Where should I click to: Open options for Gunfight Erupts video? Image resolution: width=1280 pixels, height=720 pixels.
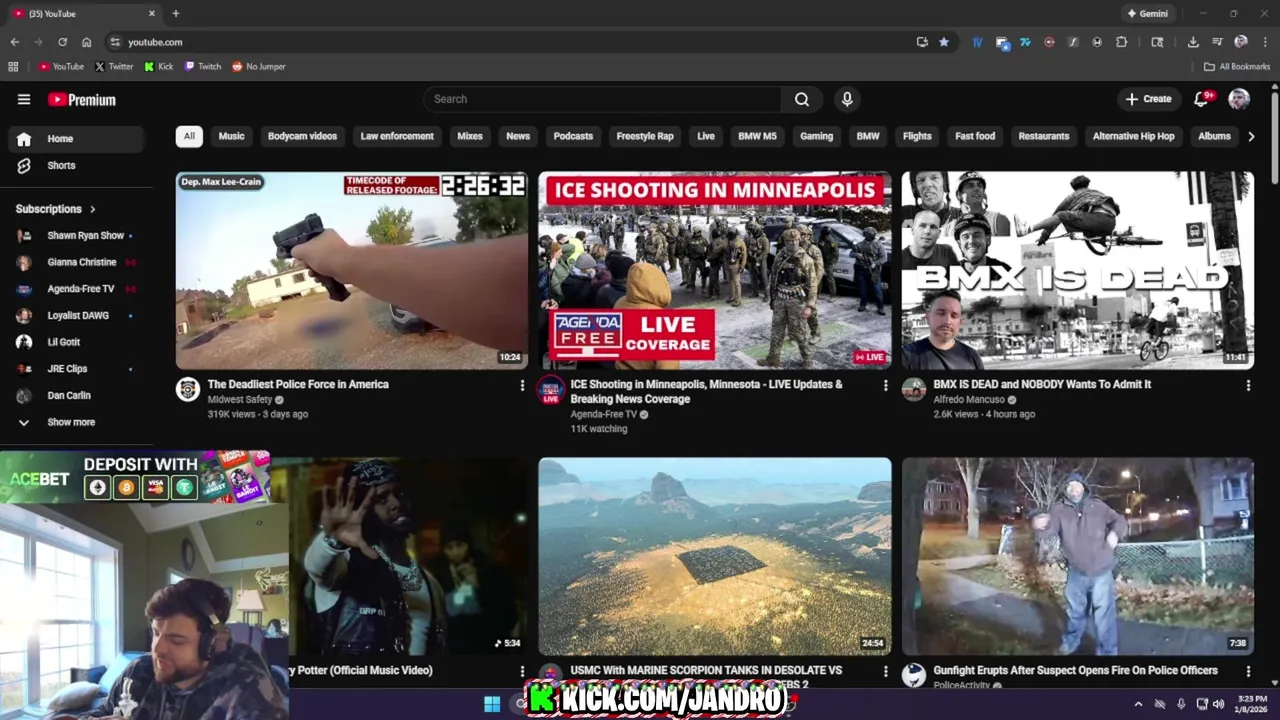coord(1248,671)
